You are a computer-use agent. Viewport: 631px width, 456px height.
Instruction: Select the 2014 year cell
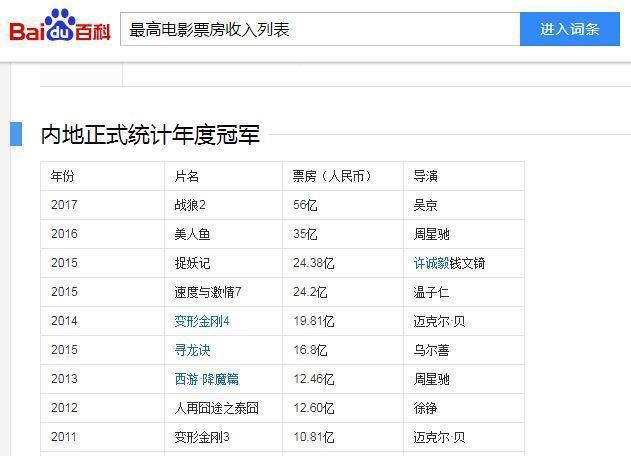point(103,321)
